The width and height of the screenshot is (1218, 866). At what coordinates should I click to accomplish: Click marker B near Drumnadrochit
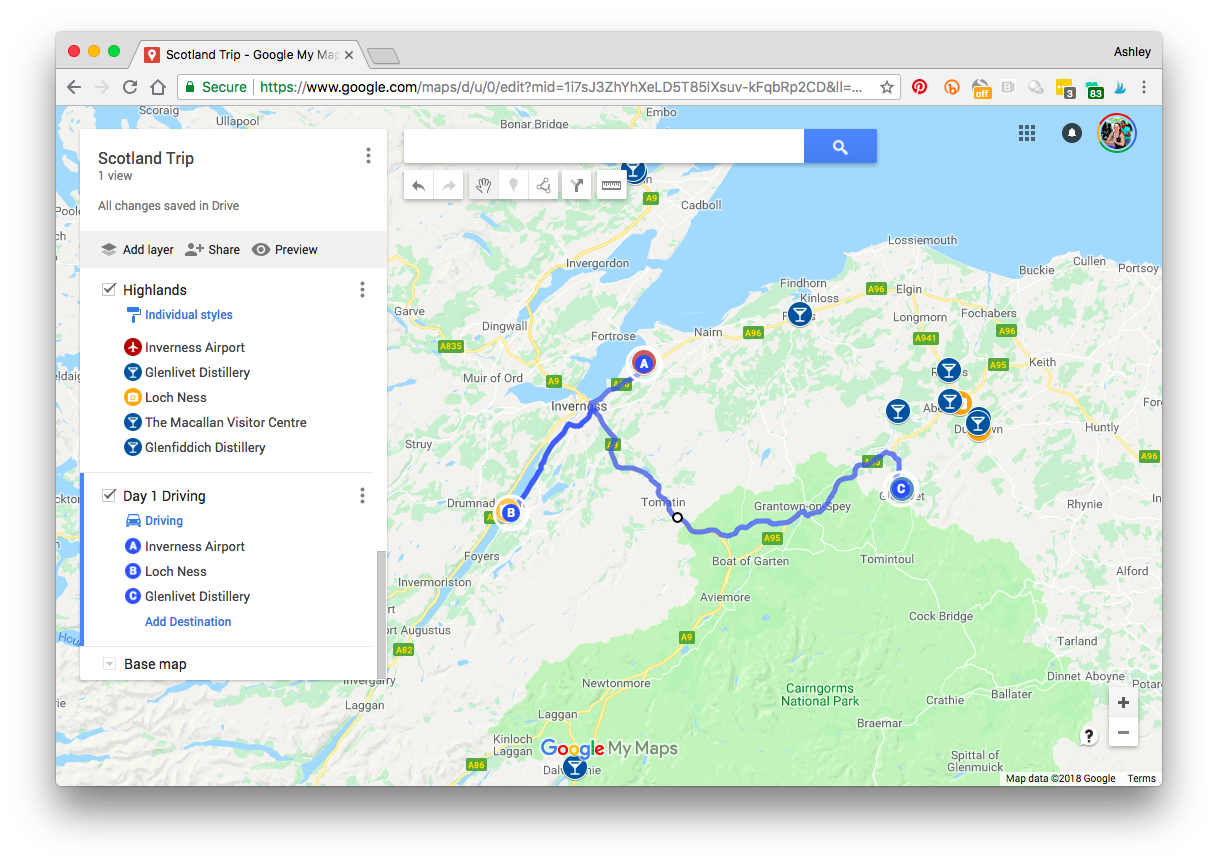[510, 512]
